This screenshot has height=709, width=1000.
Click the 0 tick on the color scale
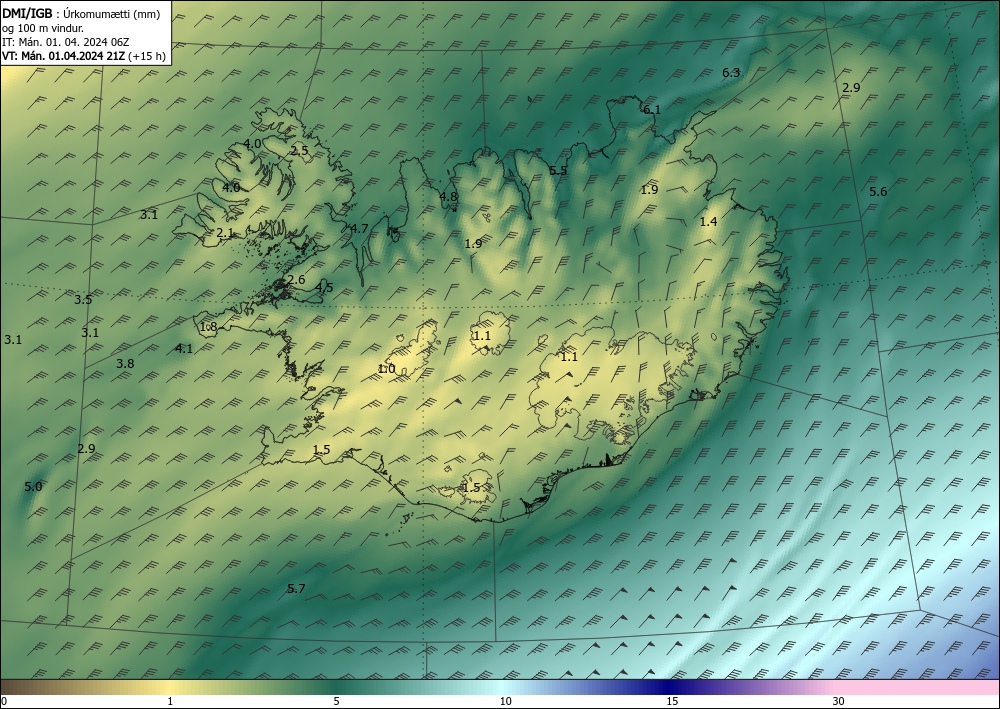coord(4,701)
